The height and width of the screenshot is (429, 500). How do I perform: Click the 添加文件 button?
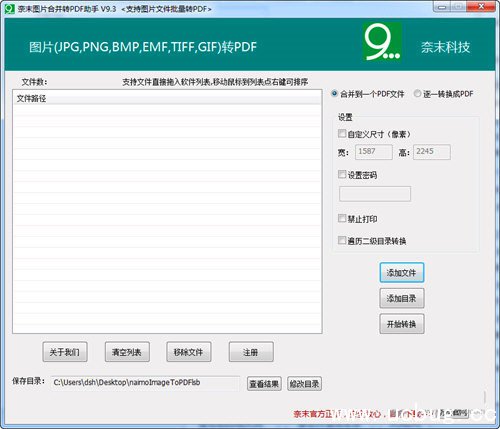click(402, 273)
